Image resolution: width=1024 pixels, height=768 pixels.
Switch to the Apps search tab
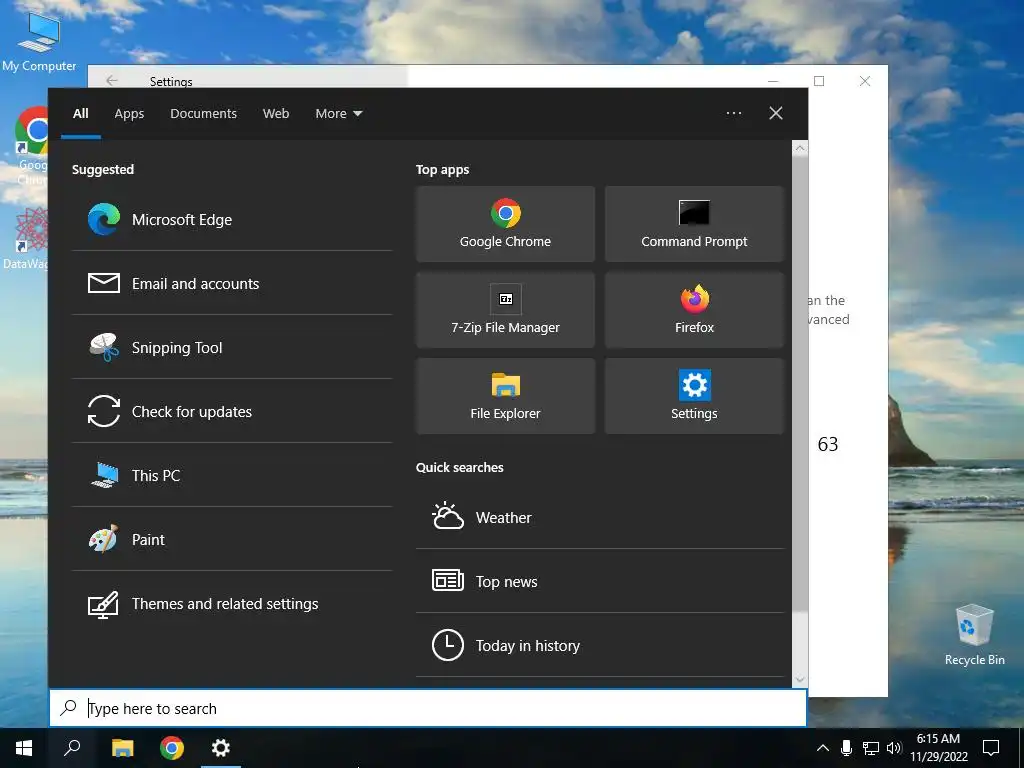(x=129, y=114)
